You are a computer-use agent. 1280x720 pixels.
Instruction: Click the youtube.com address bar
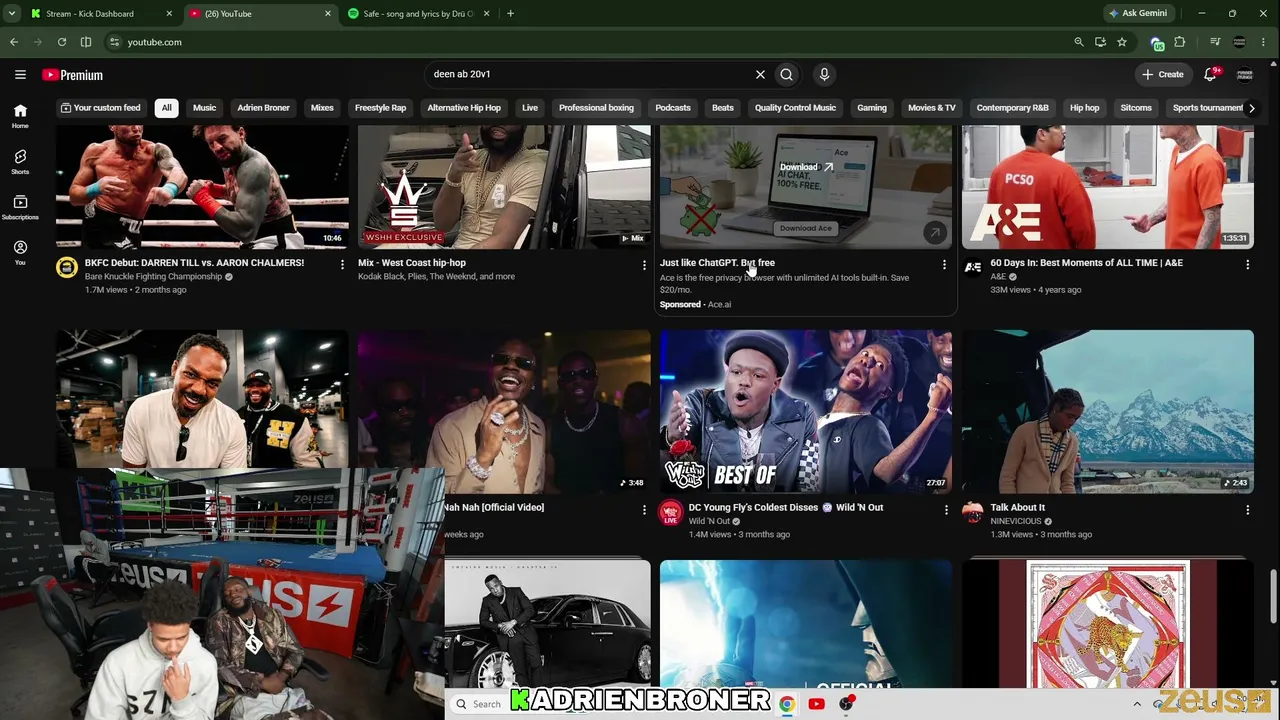[x=590, y=42]
